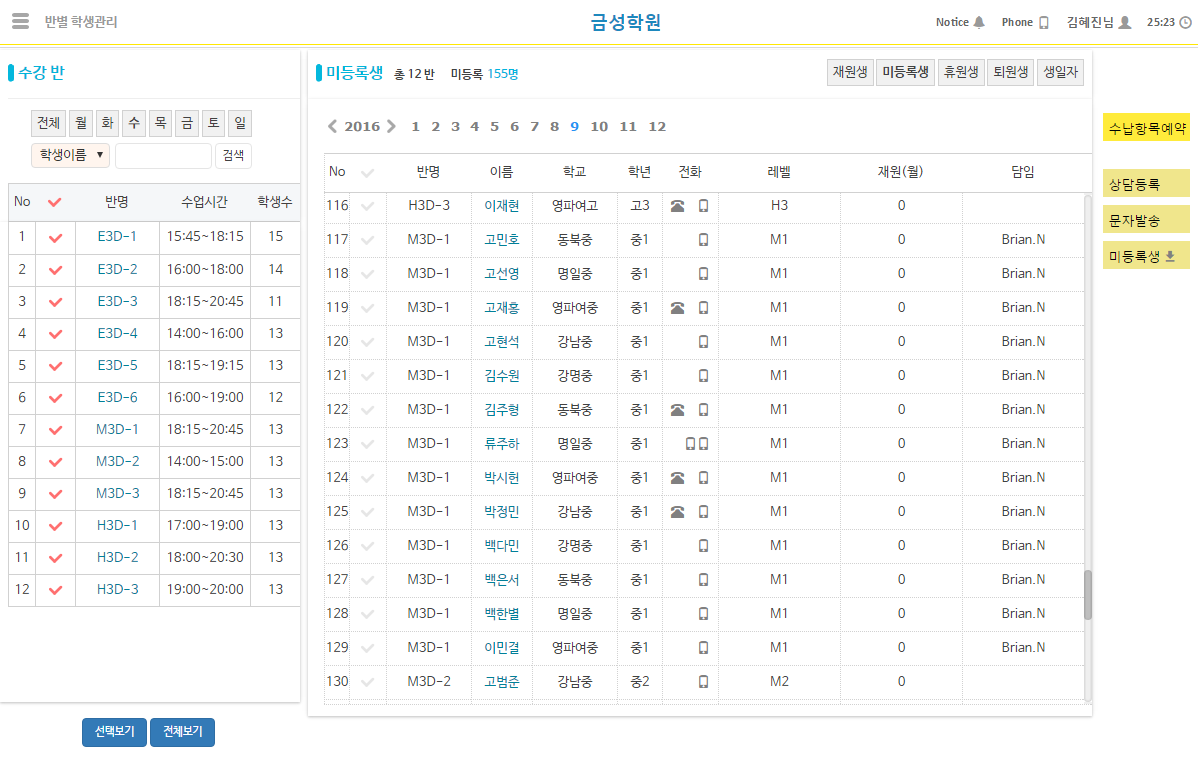Toggle the check mark for class E3D-4
Image resolution: width=1198 pixels, height=757 pixels.
(55, 334)
